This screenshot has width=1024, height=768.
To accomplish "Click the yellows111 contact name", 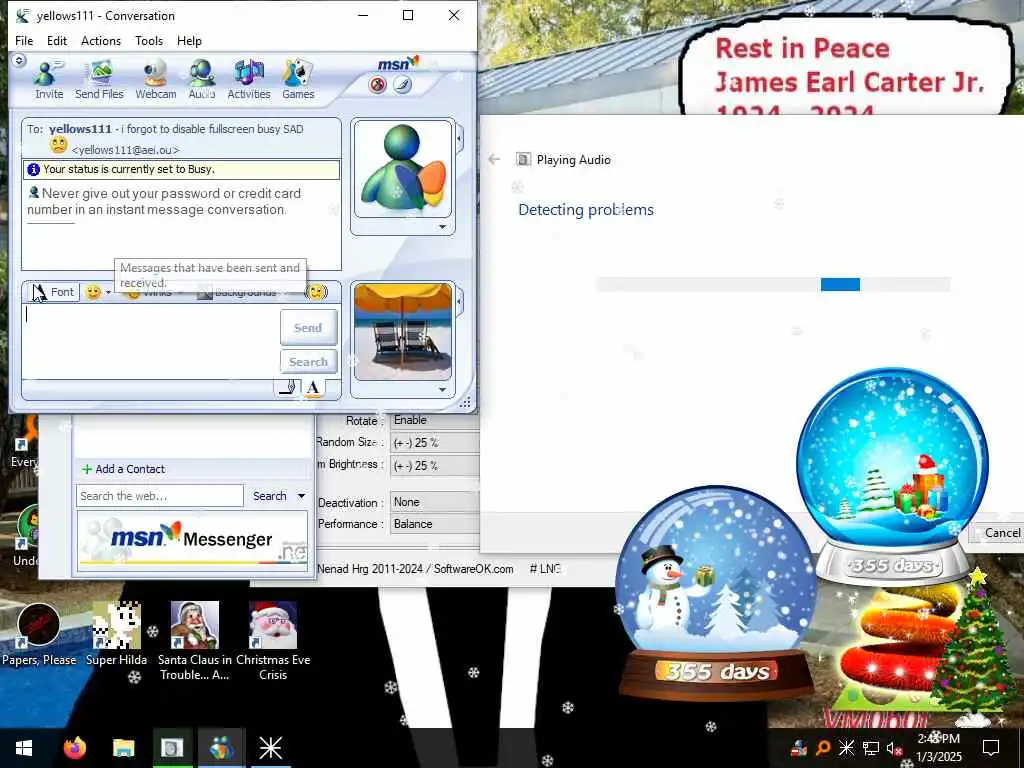I will pyautogui.click(x=80, y=129).
